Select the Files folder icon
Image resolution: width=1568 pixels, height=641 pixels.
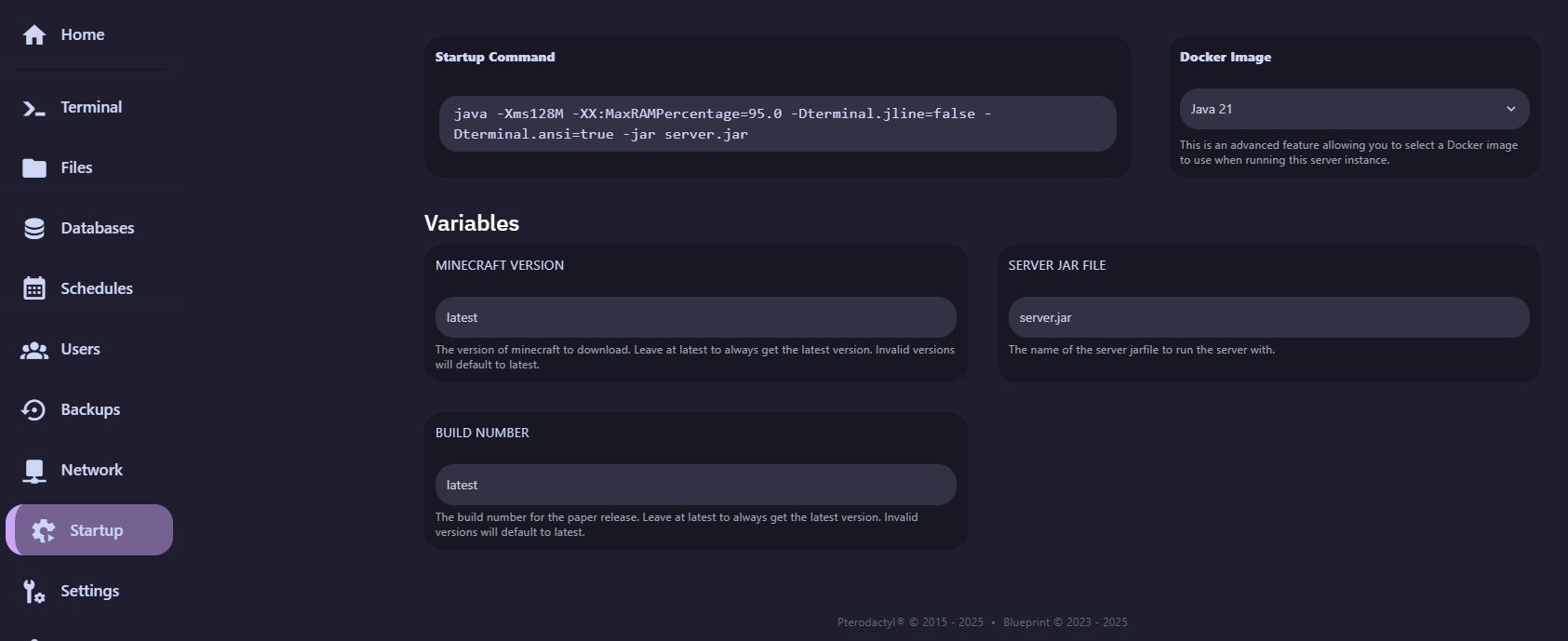point(34,168)
